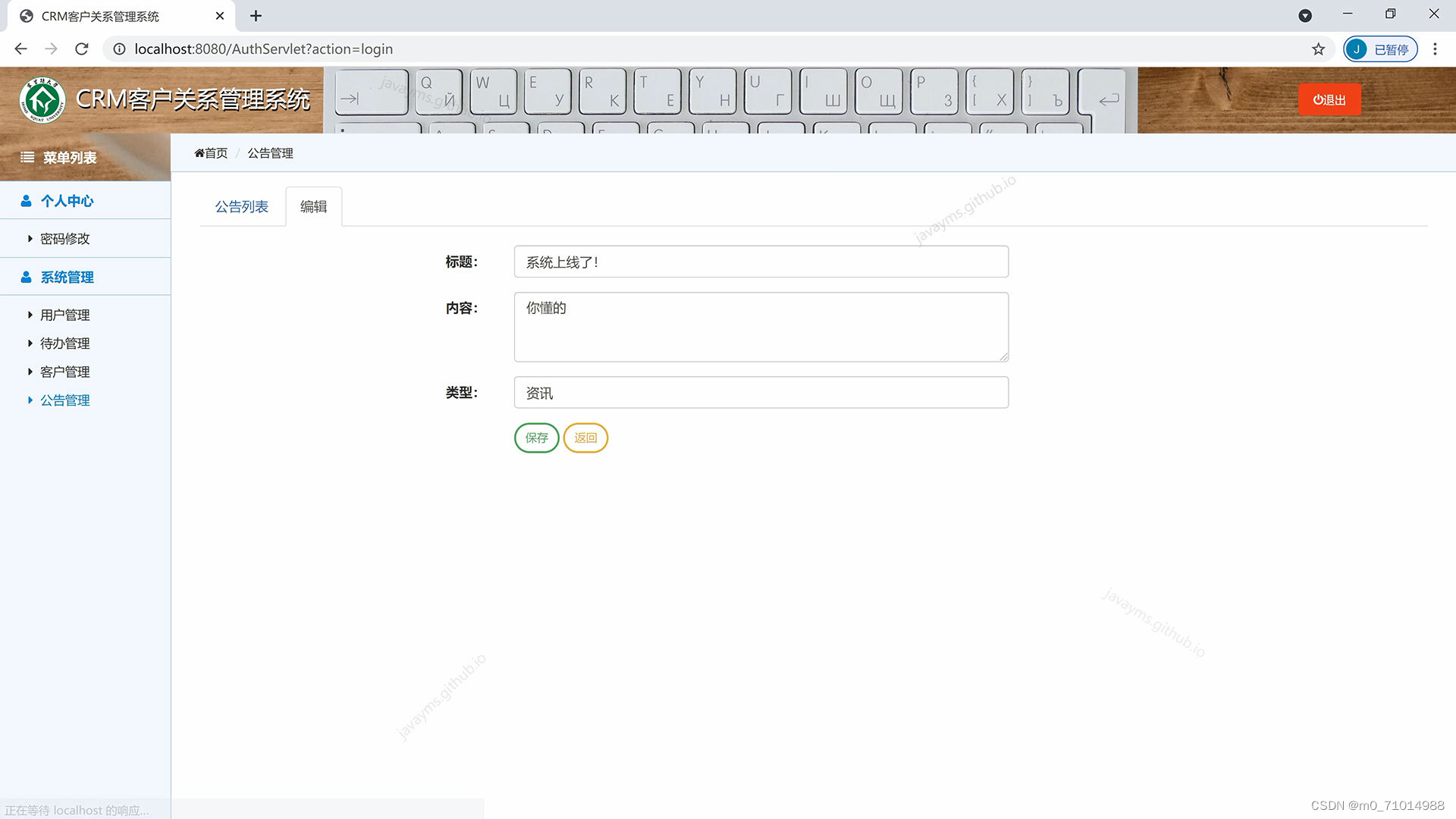Click the CRM客户关系管理系统 header title
Screen dimensions: 1456x819
coord(193,99)
